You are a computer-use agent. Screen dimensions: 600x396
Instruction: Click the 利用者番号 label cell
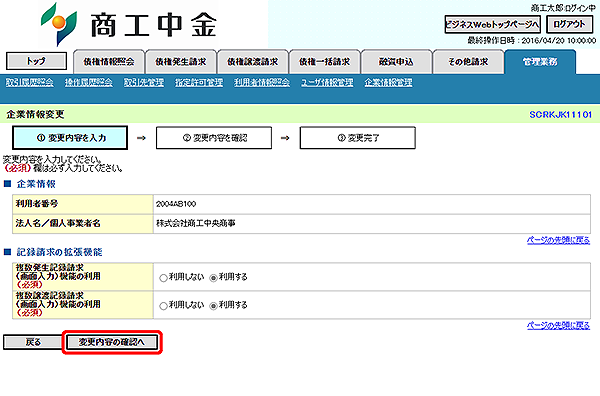pyautogui.click(x=83, y=204)
